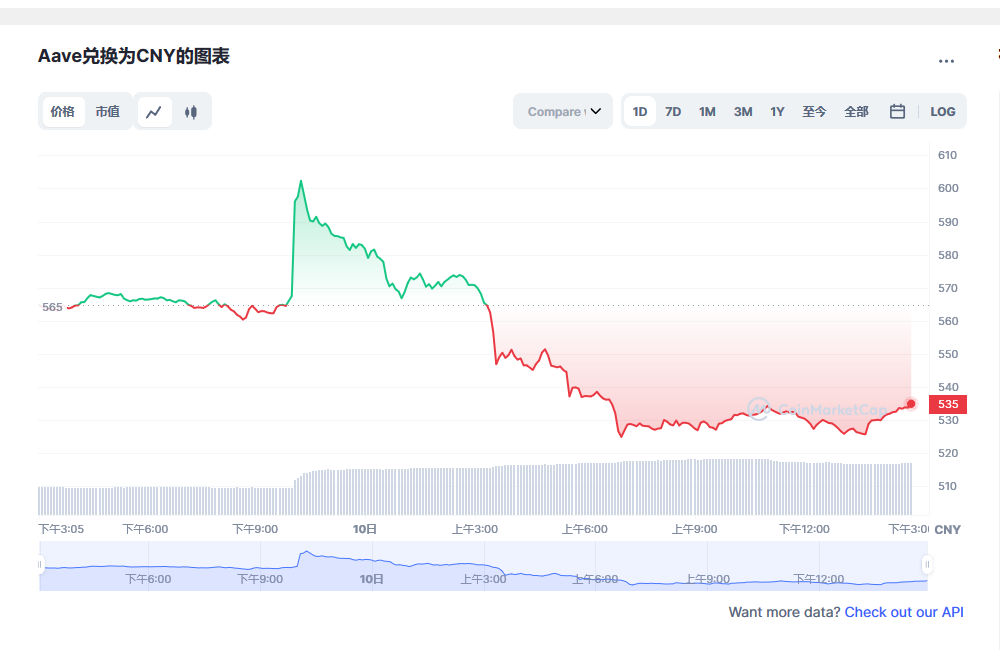Switch to candlestick chart view

[x=191, y=112]
